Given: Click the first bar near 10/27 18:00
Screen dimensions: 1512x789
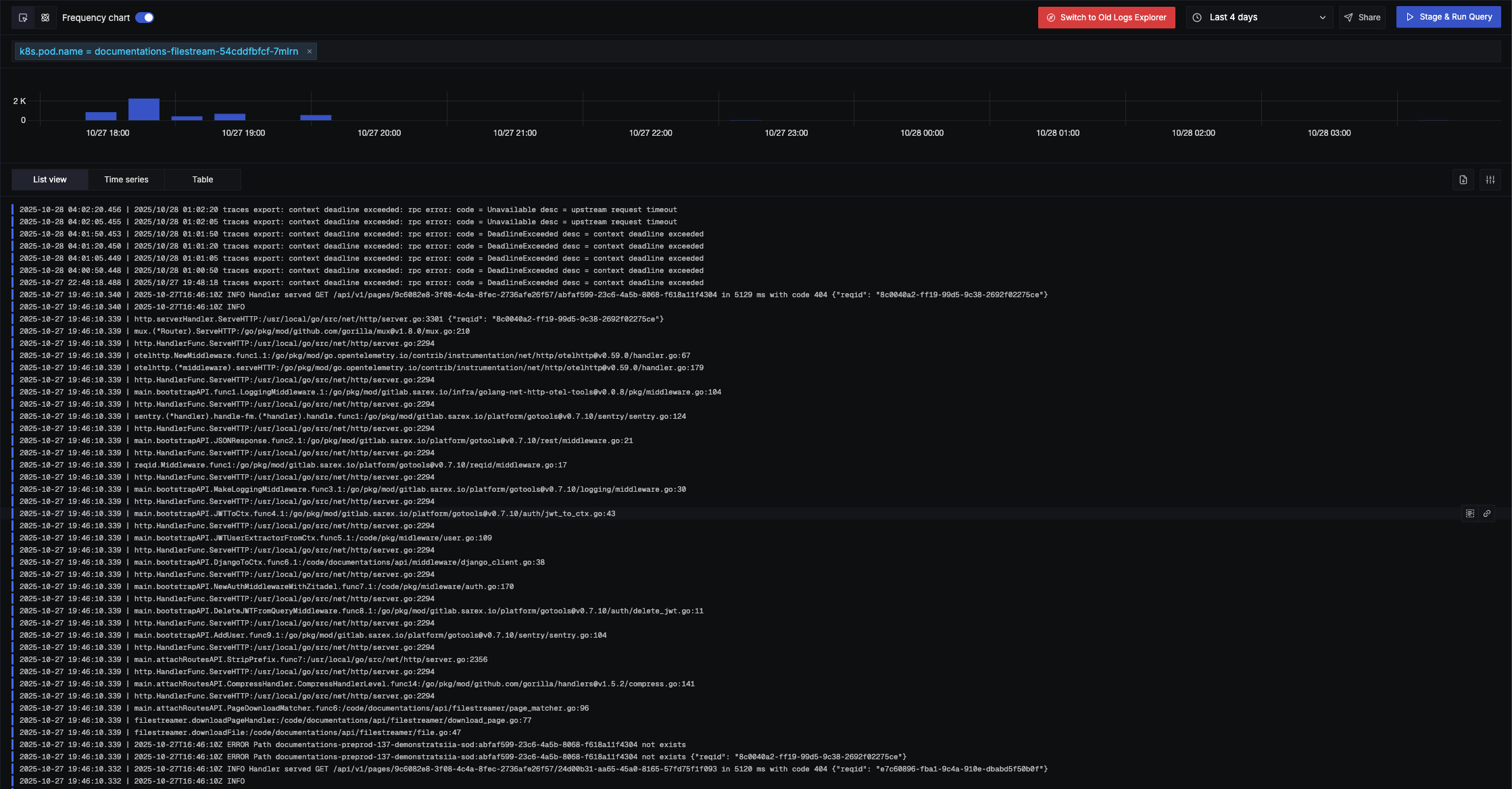Looking at the screenshot, I should click(x=101, y=116).
